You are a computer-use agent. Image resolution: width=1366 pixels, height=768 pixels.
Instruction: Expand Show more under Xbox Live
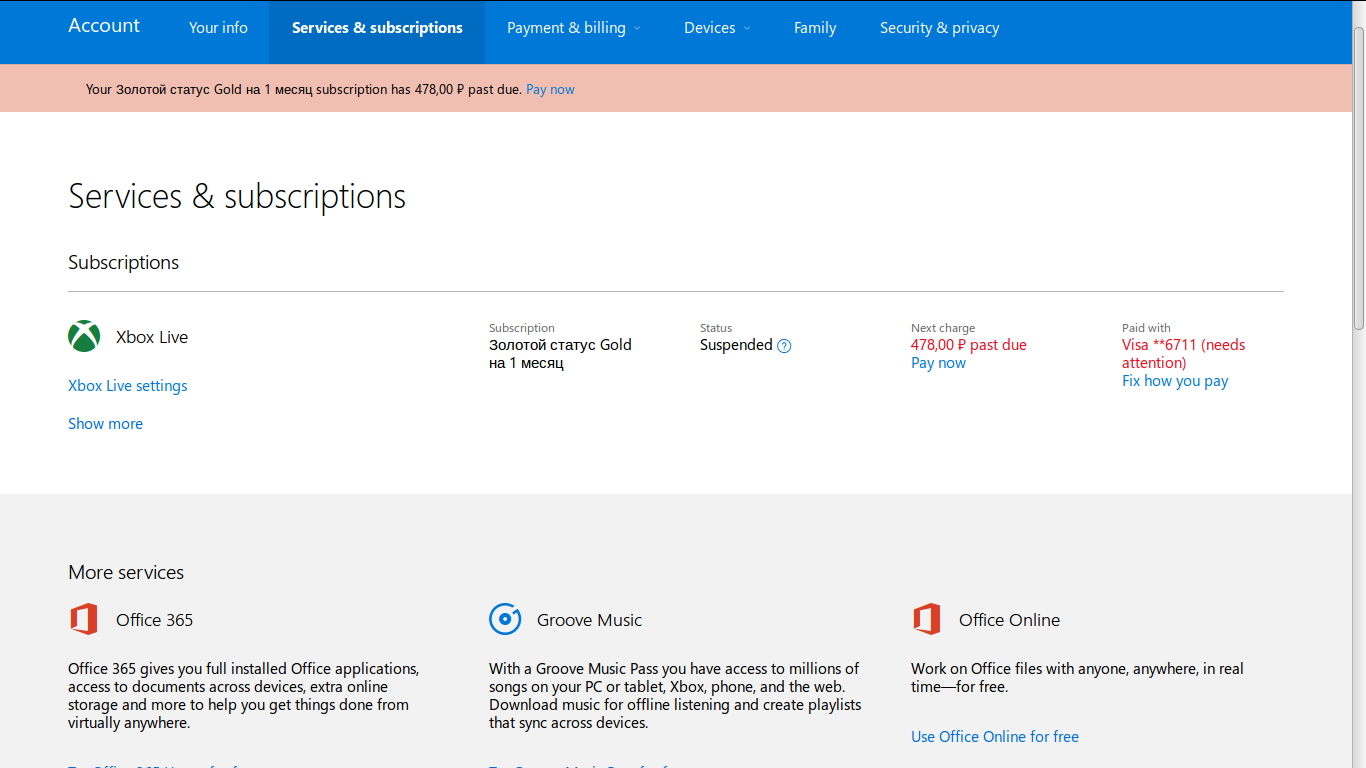point(105,424)
